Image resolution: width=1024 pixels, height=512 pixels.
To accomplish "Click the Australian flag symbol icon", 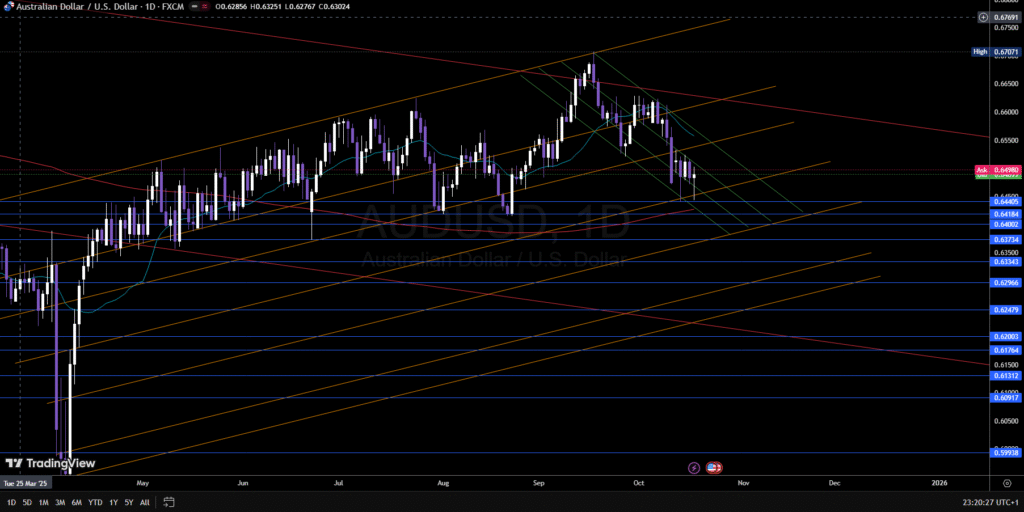I will click(x=9, y=5).
